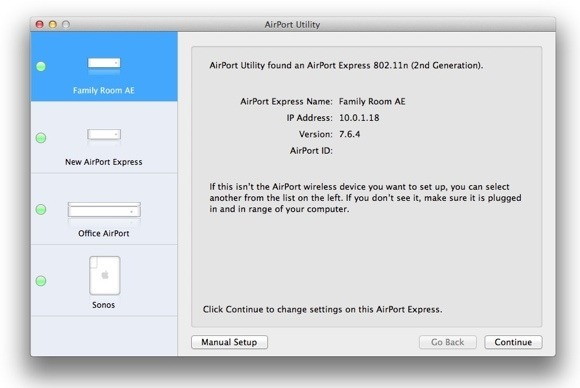Click the "Click Continue to change settings" text
Screen dimensions: 580x388
(322, 310)
